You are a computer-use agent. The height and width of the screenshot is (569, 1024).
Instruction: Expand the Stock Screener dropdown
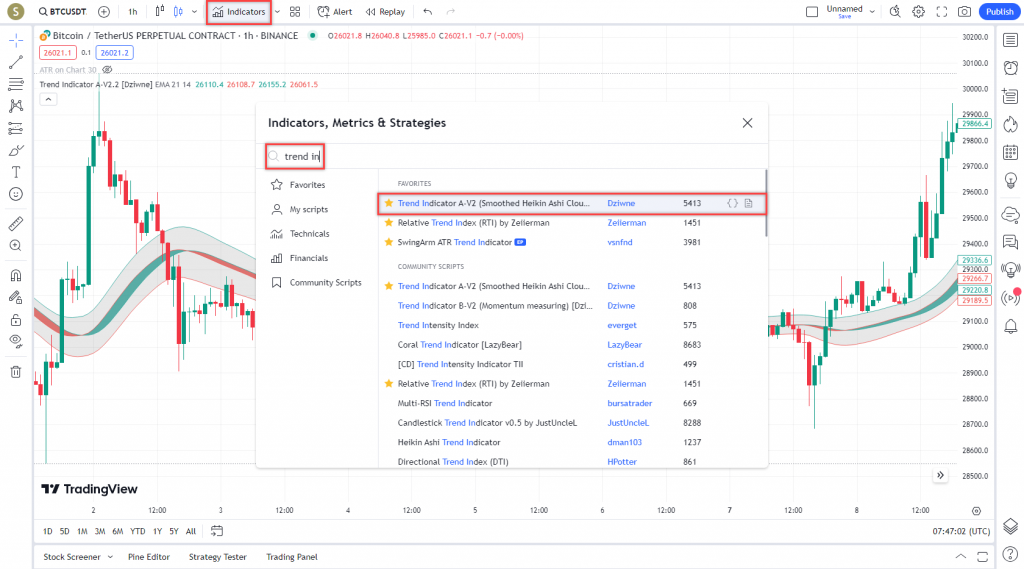tap(110, 557)
